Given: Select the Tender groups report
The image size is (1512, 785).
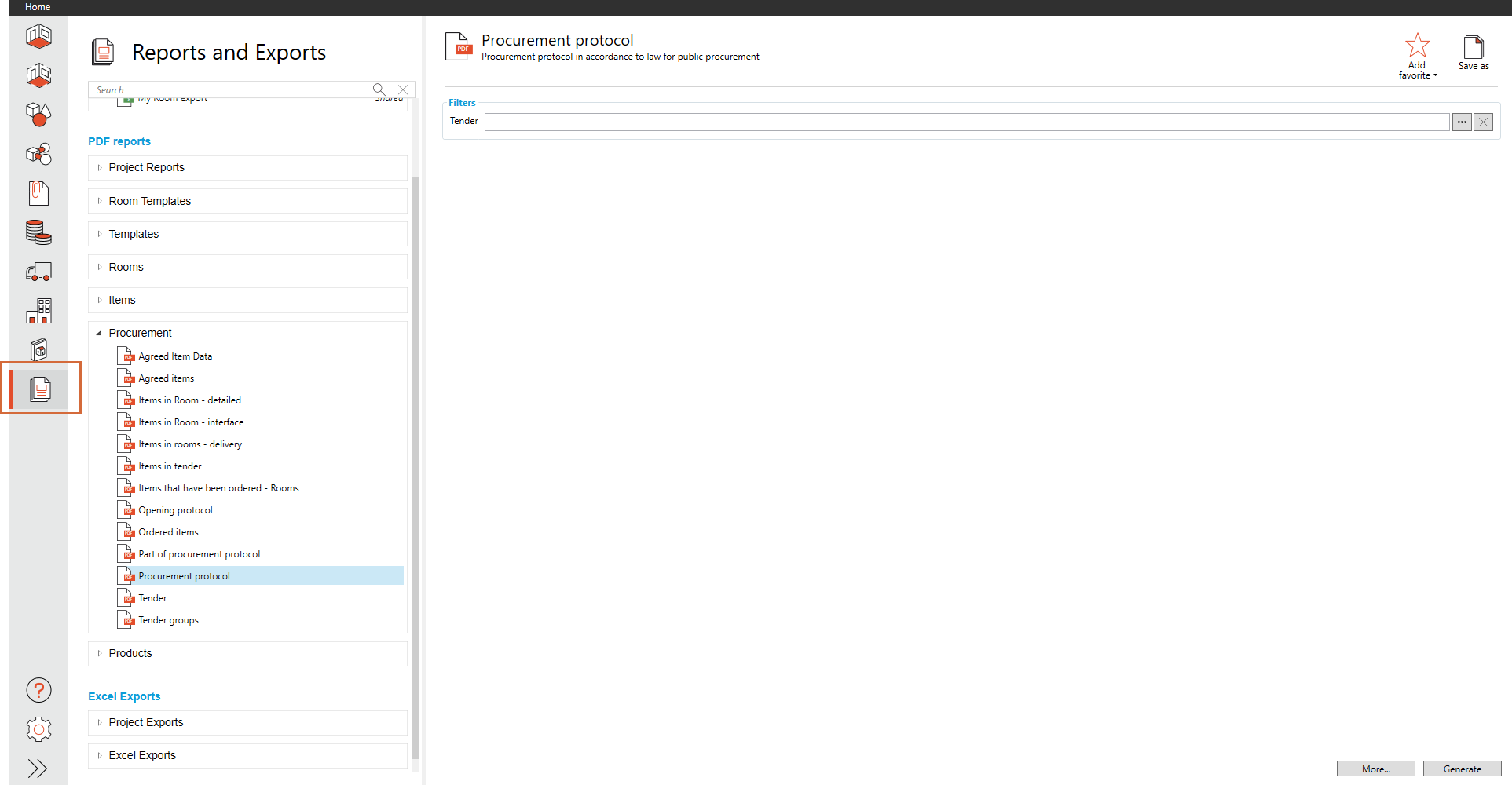Looking at the screenshot, I should point(168,620).
